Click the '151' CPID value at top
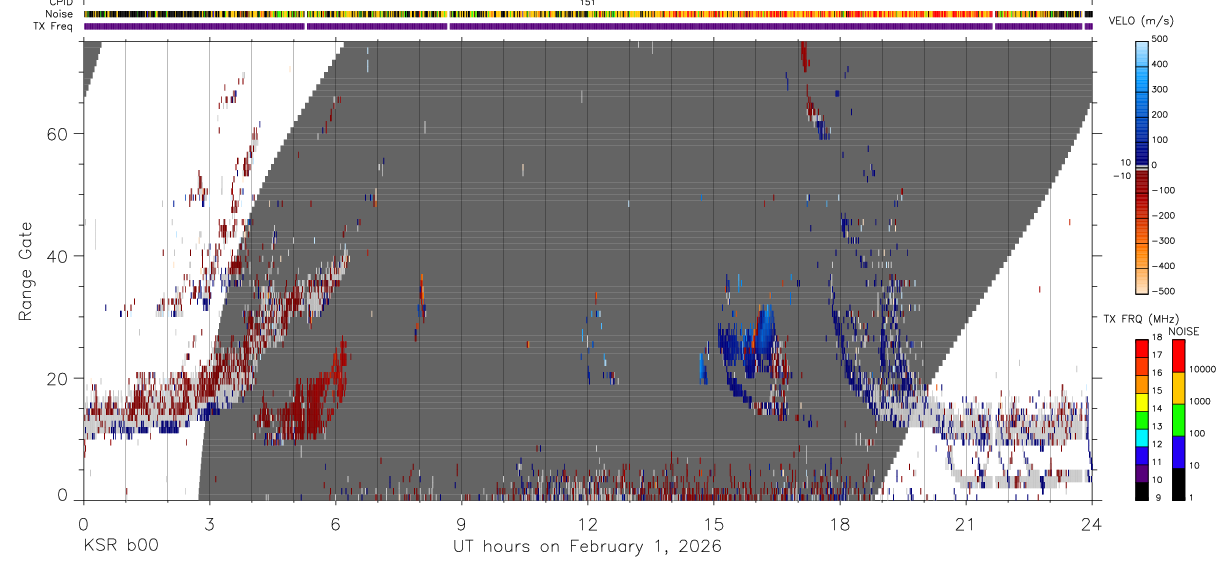The image size is (1228, 567). [588, 3]
